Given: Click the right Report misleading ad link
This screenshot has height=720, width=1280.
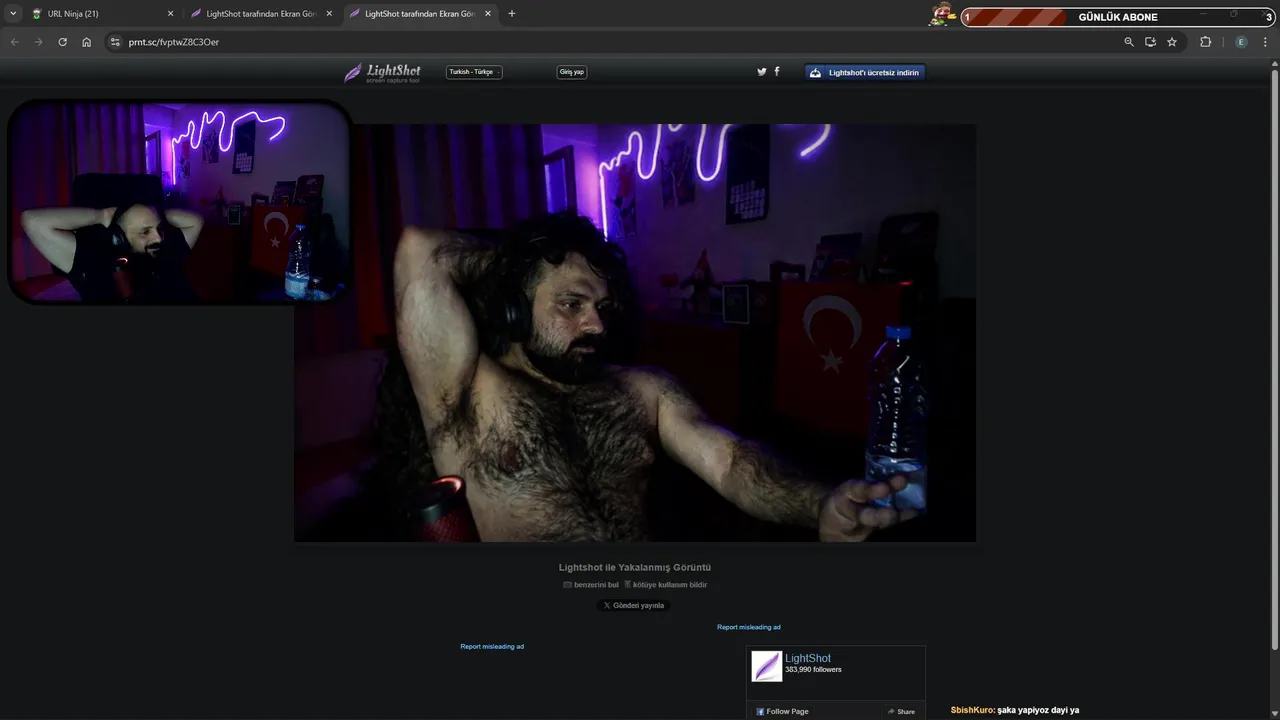Looking at the screenshot, I should pyautogui.click(x=749, y=627).
